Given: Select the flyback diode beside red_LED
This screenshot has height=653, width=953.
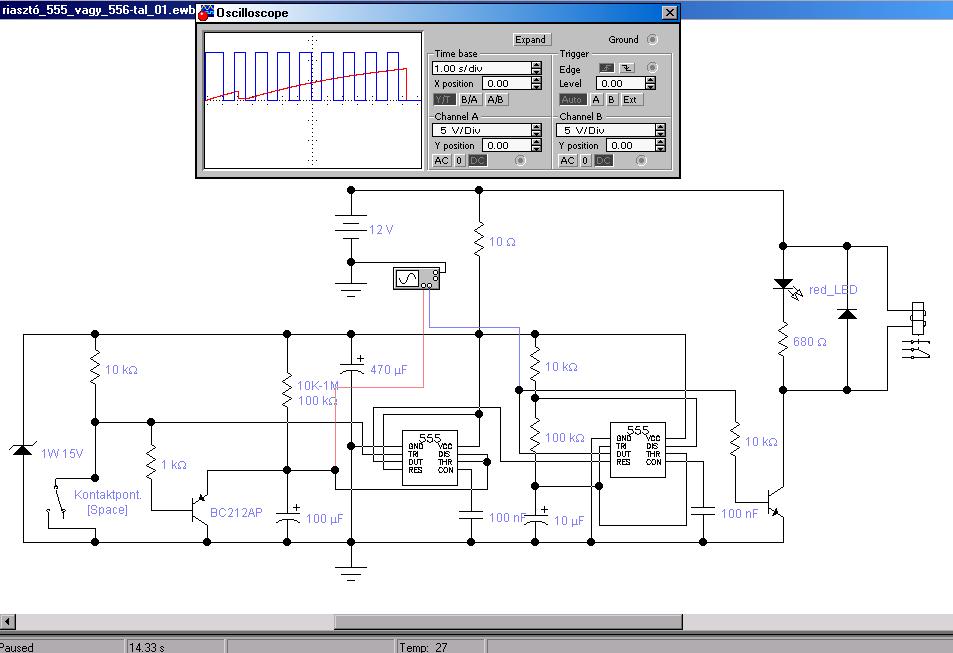Looking at the screenshot, I should pos(847,314).
